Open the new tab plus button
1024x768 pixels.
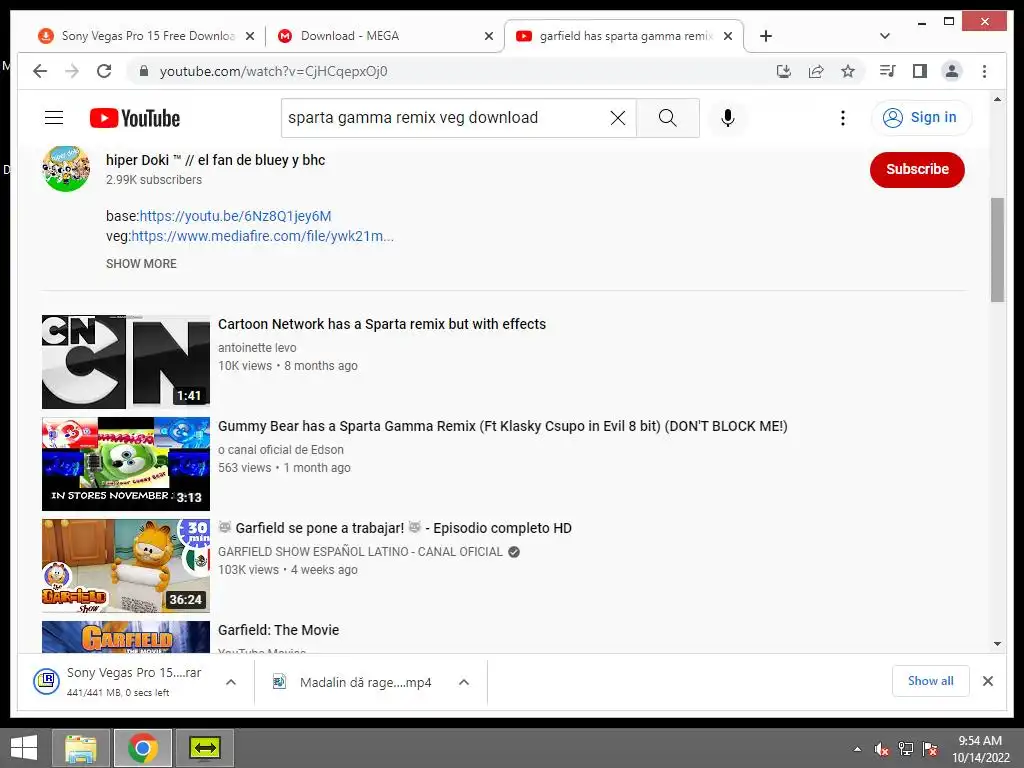pos(766,36)
